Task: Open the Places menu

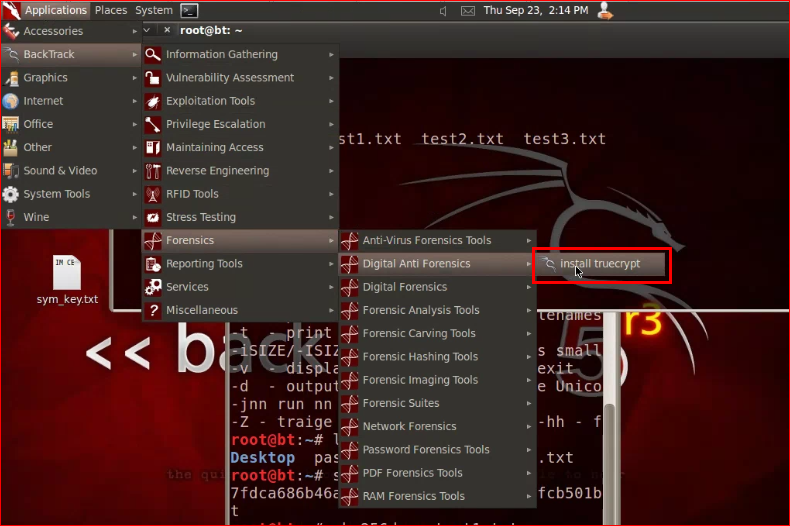Action: [x=111, y=10]
